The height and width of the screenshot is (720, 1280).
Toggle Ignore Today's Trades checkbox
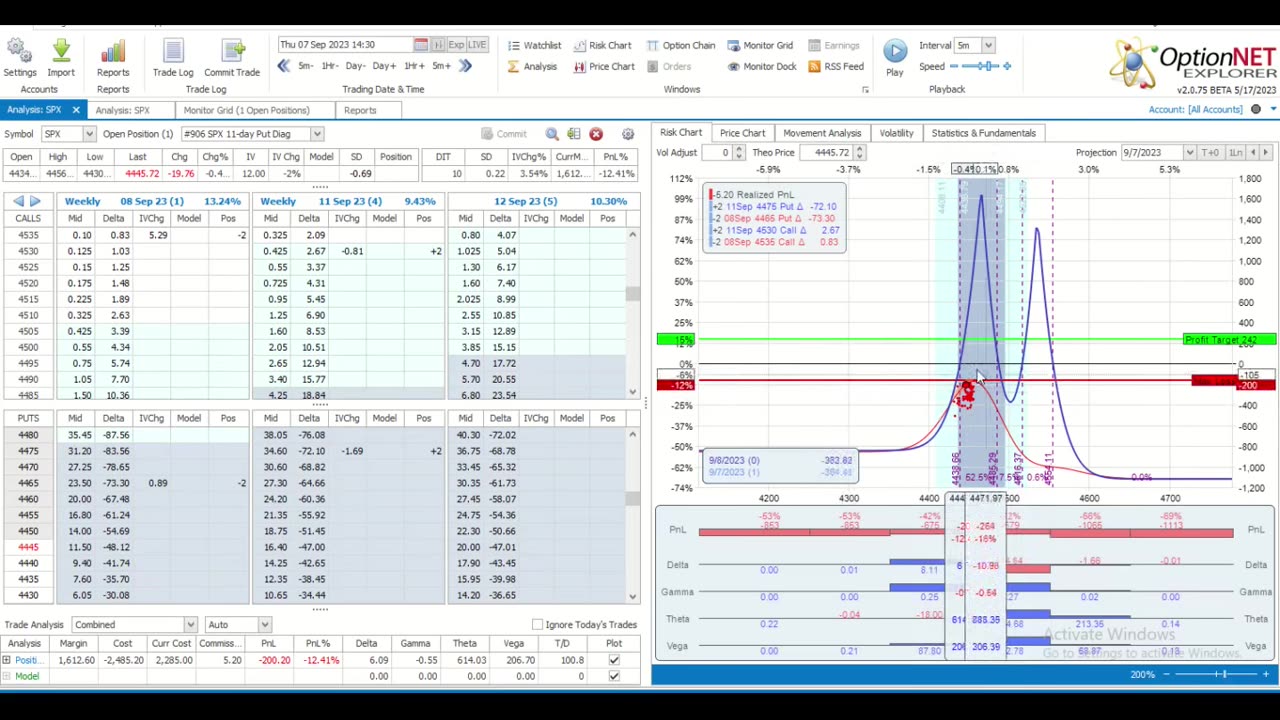pos(537,625)
